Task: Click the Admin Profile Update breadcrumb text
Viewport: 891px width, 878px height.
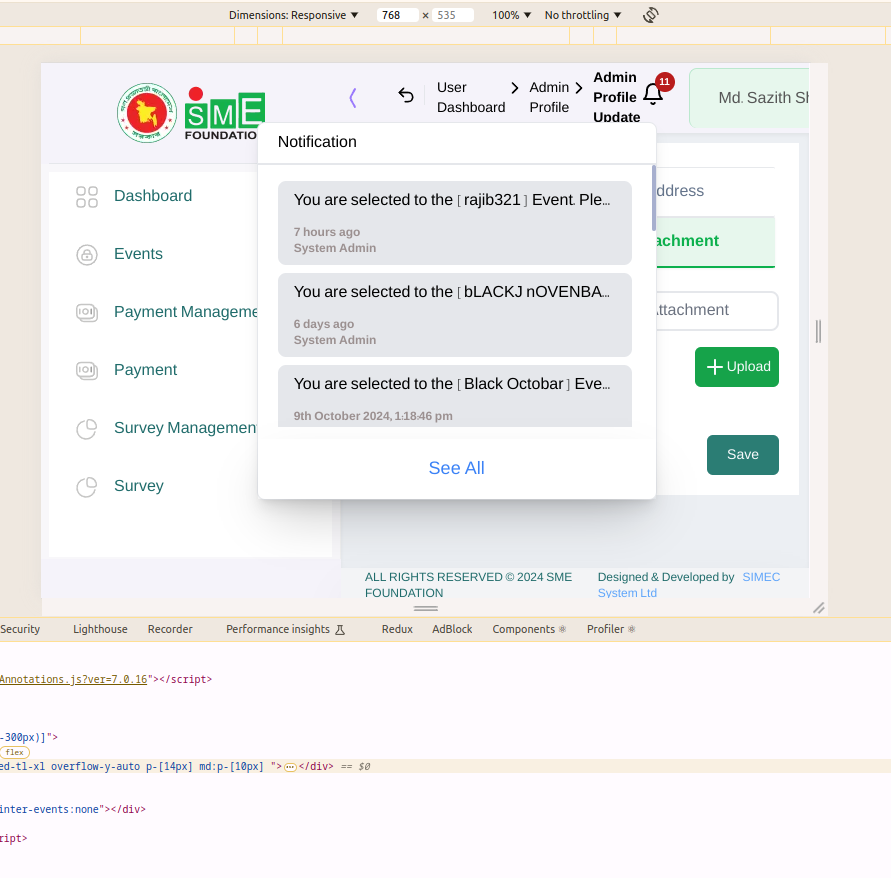Action: 617,97
